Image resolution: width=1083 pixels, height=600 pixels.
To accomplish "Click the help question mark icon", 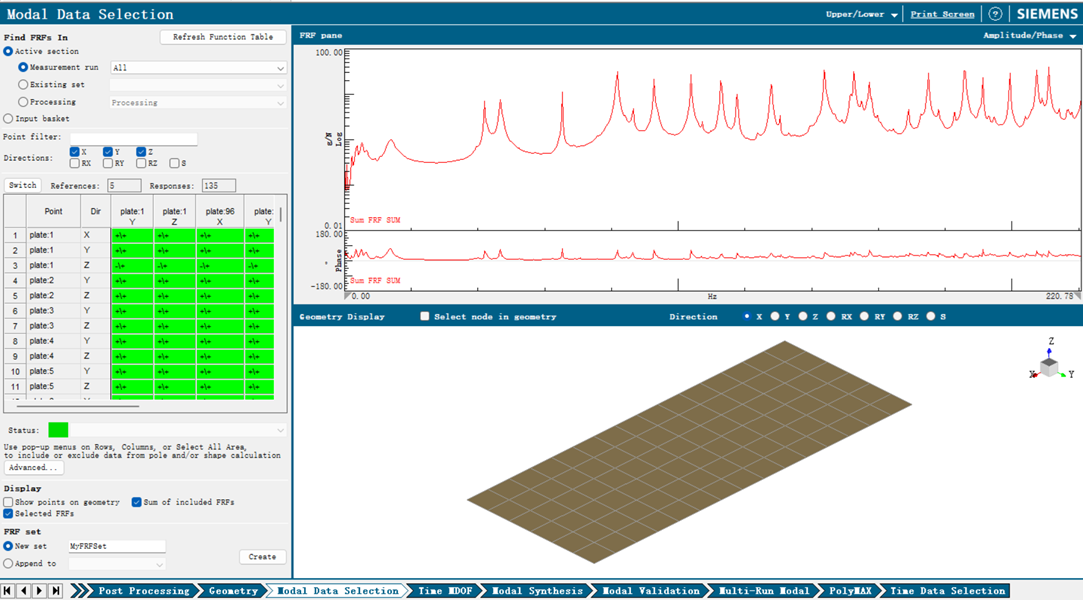I will pos(995,14).
